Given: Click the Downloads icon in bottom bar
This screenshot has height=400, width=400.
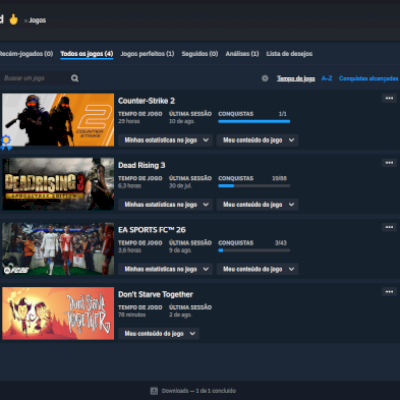Looking at the screenshot, I should point(154,391).
